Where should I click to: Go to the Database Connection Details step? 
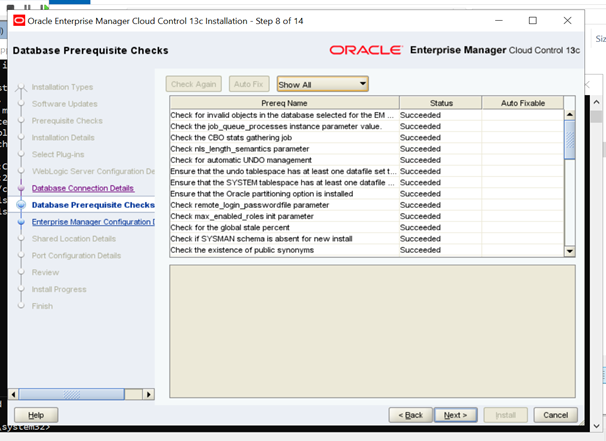(x=82, y=188)
